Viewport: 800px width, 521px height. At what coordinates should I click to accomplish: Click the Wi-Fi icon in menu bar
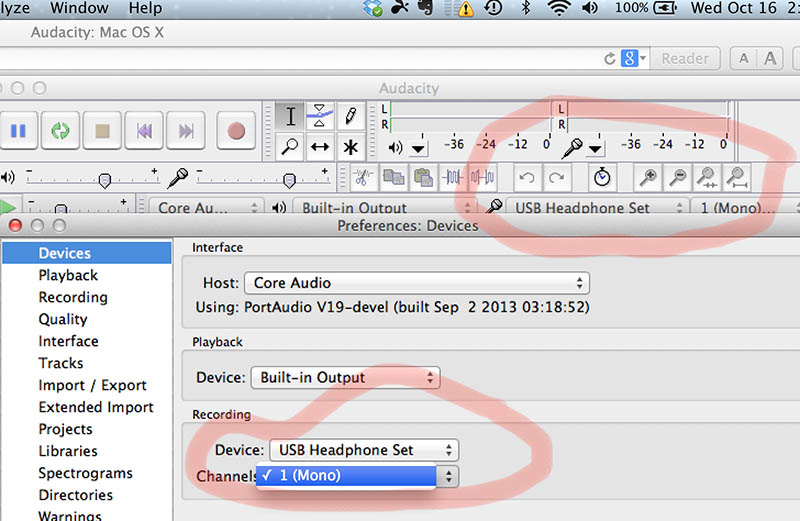click(x=559, y=8)
